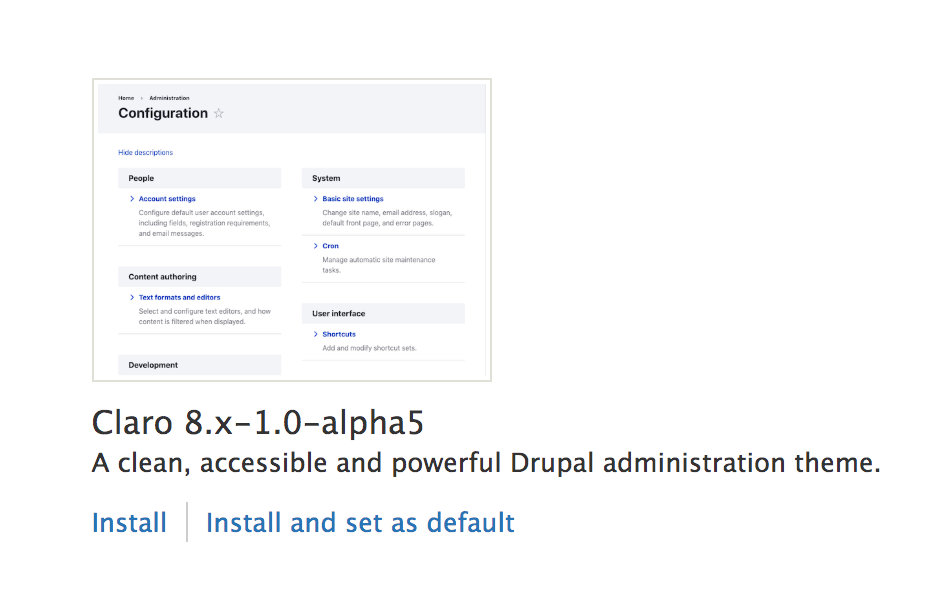Open Basic site settings
Viewport: 944px width, 612px height.
coord(356,198)
